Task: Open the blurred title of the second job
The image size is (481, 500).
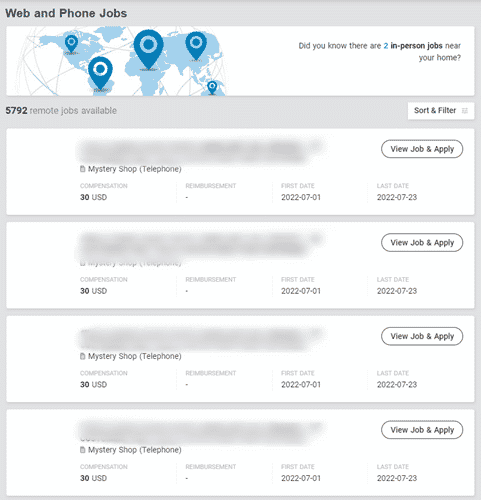Action: coord(200,245)
